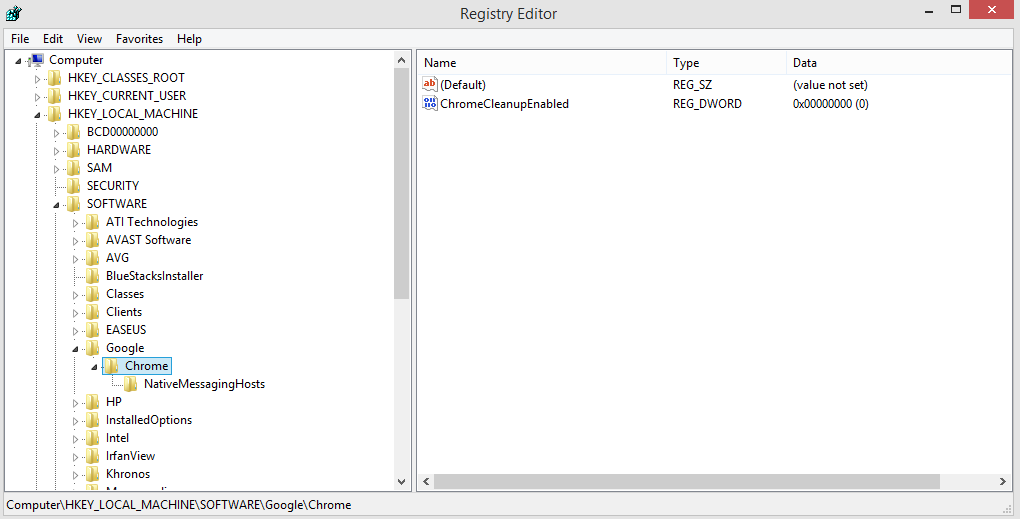The image size is (1020, 519).
Task: Collapse the Chrome key
Action: (94, 367)
